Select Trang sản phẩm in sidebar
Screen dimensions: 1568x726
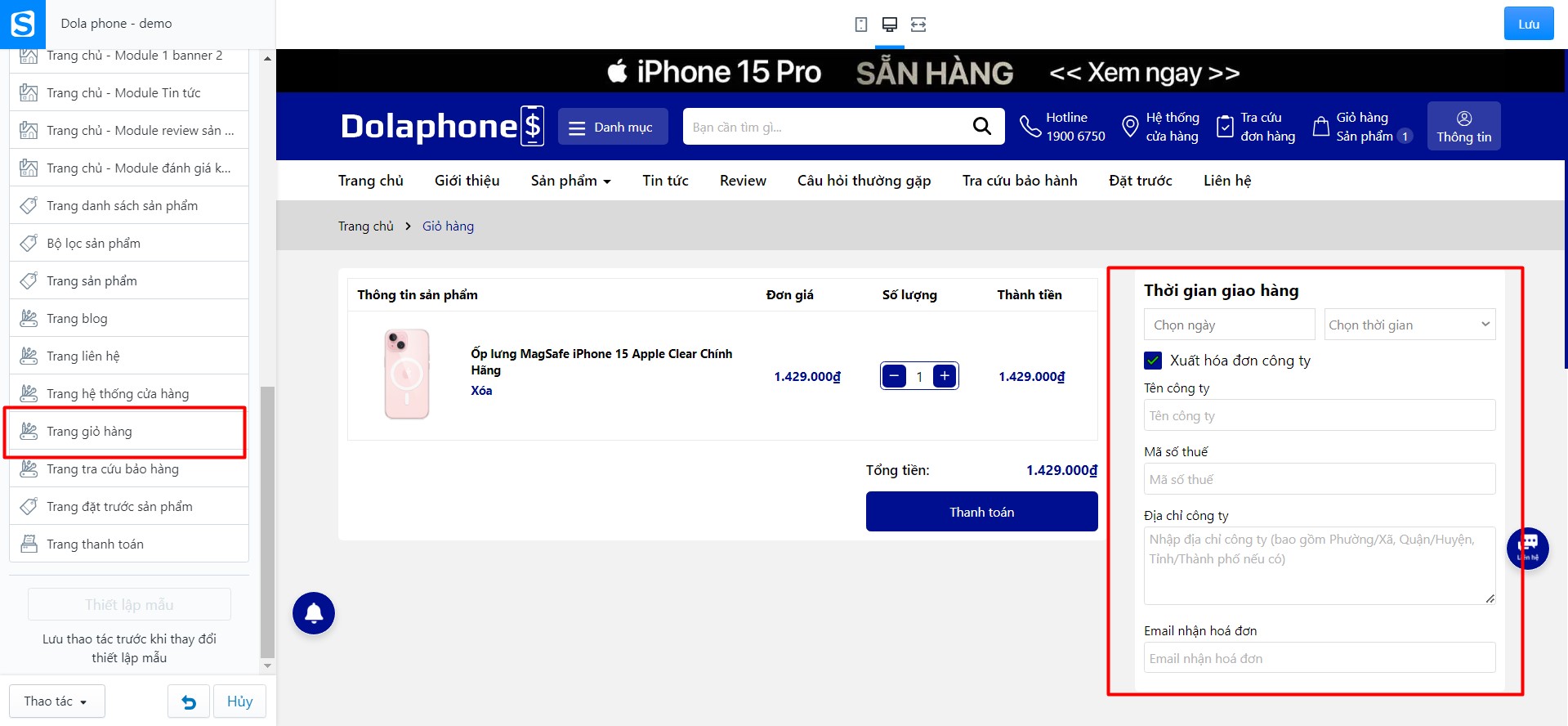click(x=129, y=280)
